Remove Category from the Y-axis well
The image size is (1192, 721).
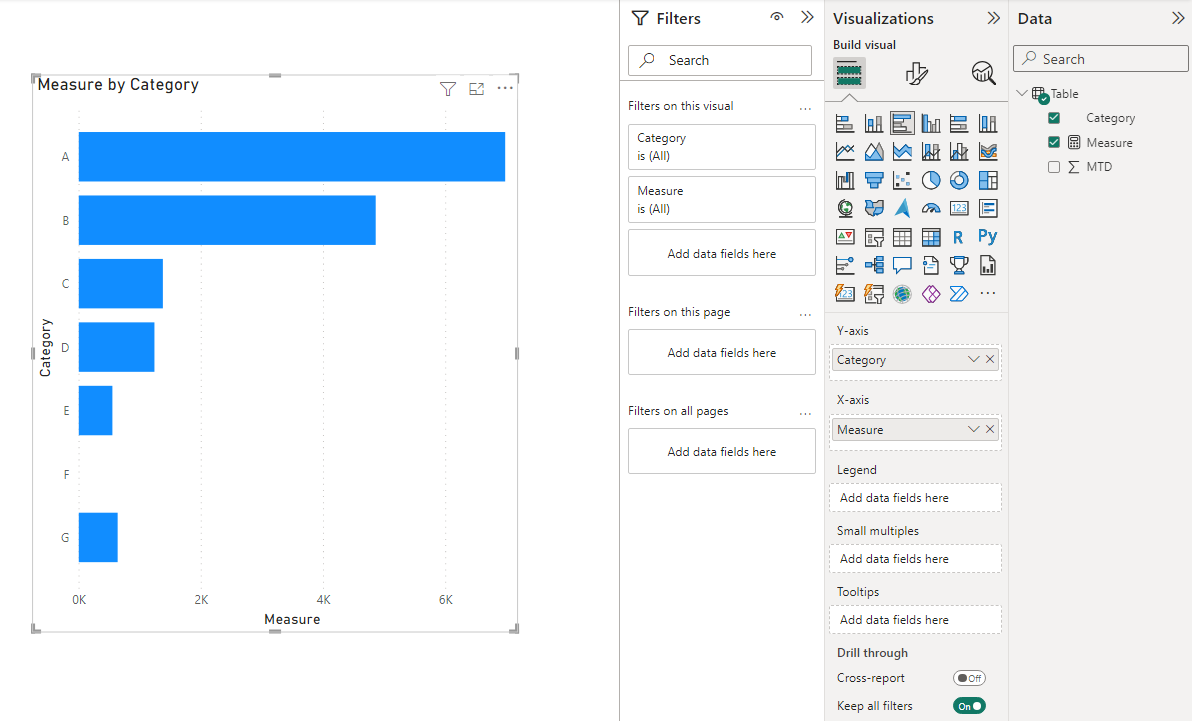(x=990, y=359)
